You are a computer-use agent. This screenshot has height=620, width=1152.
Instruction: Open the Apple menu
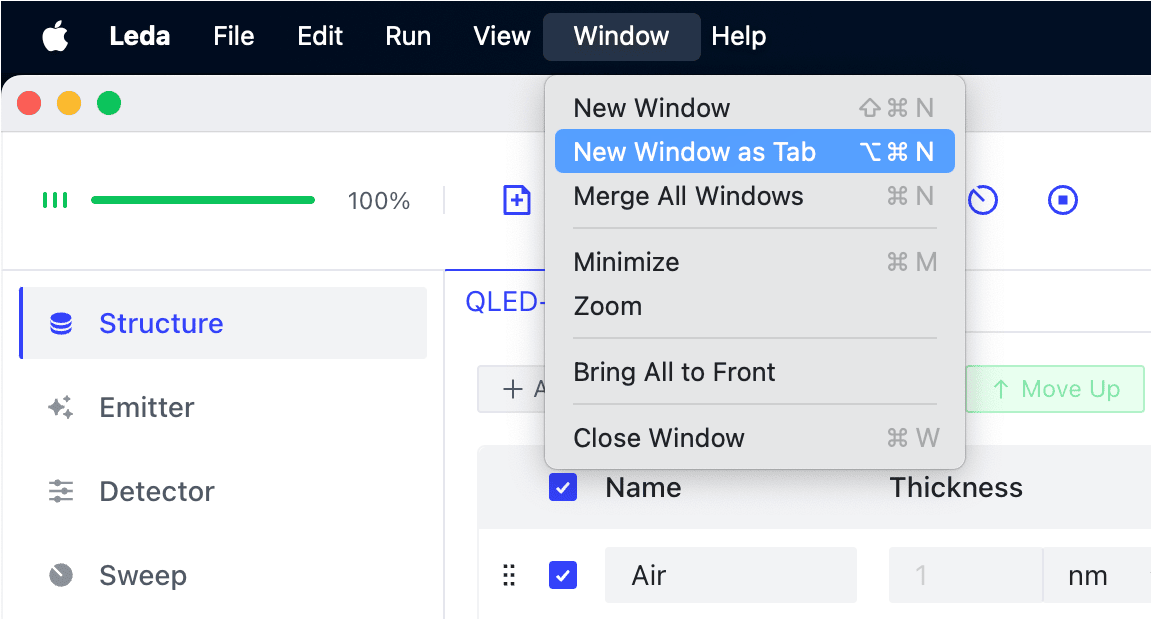55,36
